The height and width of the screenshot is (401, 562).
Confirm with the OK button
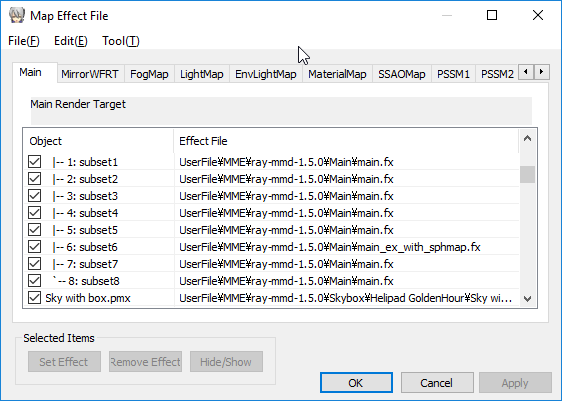pyautogui.click(x=356, y=383)
